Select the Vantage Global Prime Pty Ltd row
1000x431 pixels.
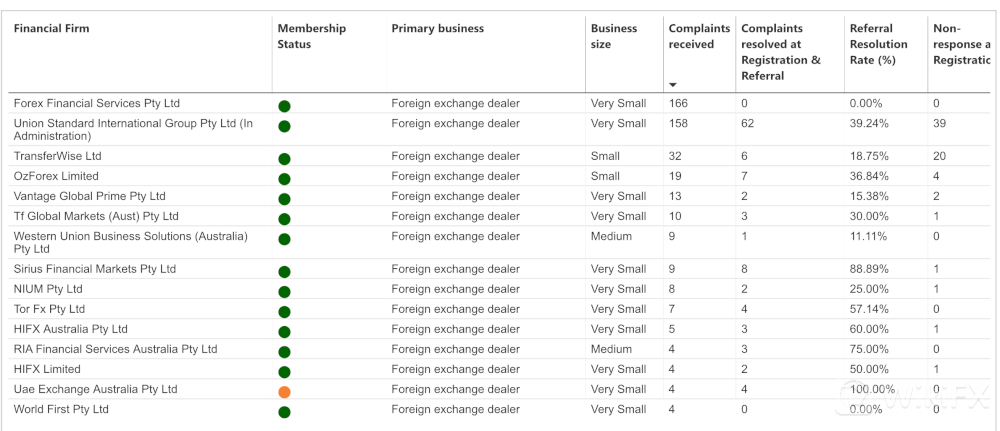pos(500,196)
